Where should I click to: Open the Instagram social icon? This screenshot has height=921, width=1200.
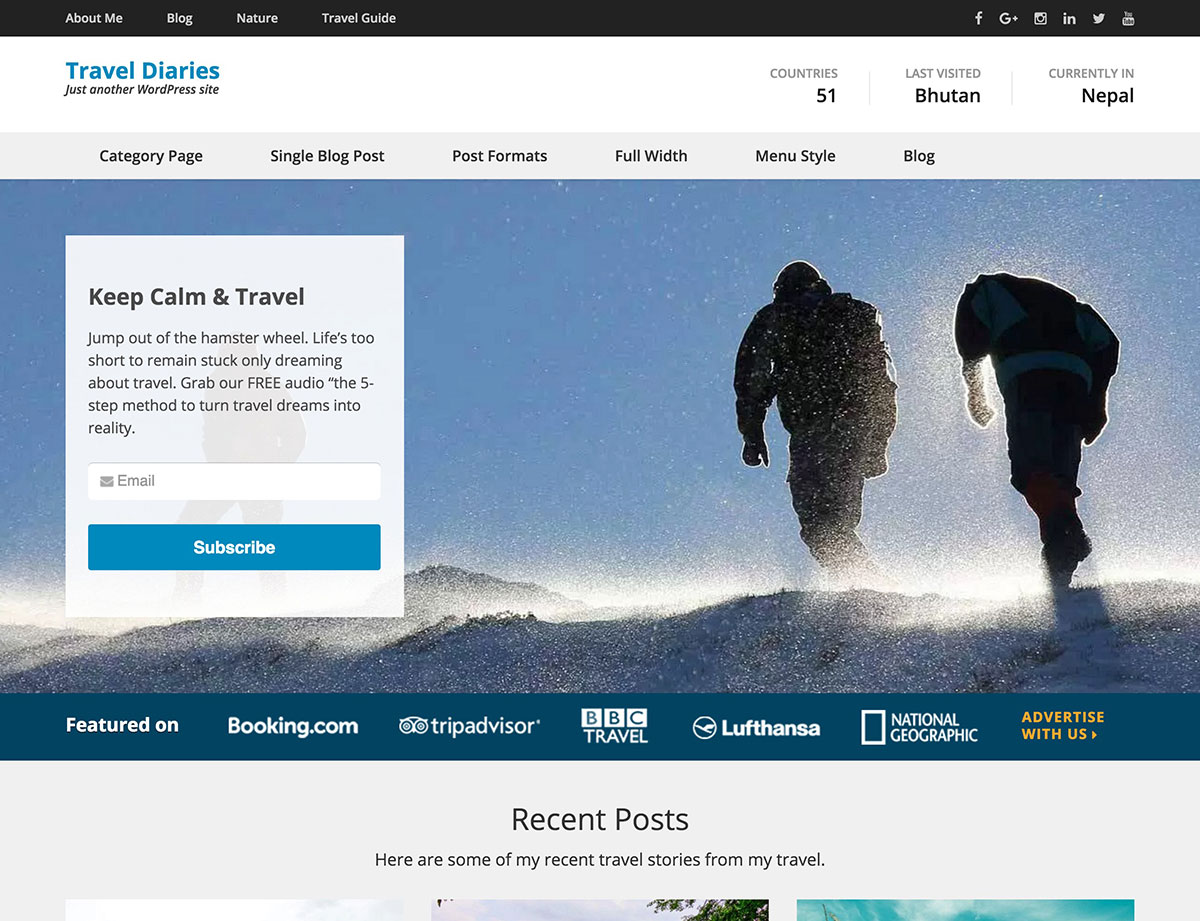point(1040,18)
